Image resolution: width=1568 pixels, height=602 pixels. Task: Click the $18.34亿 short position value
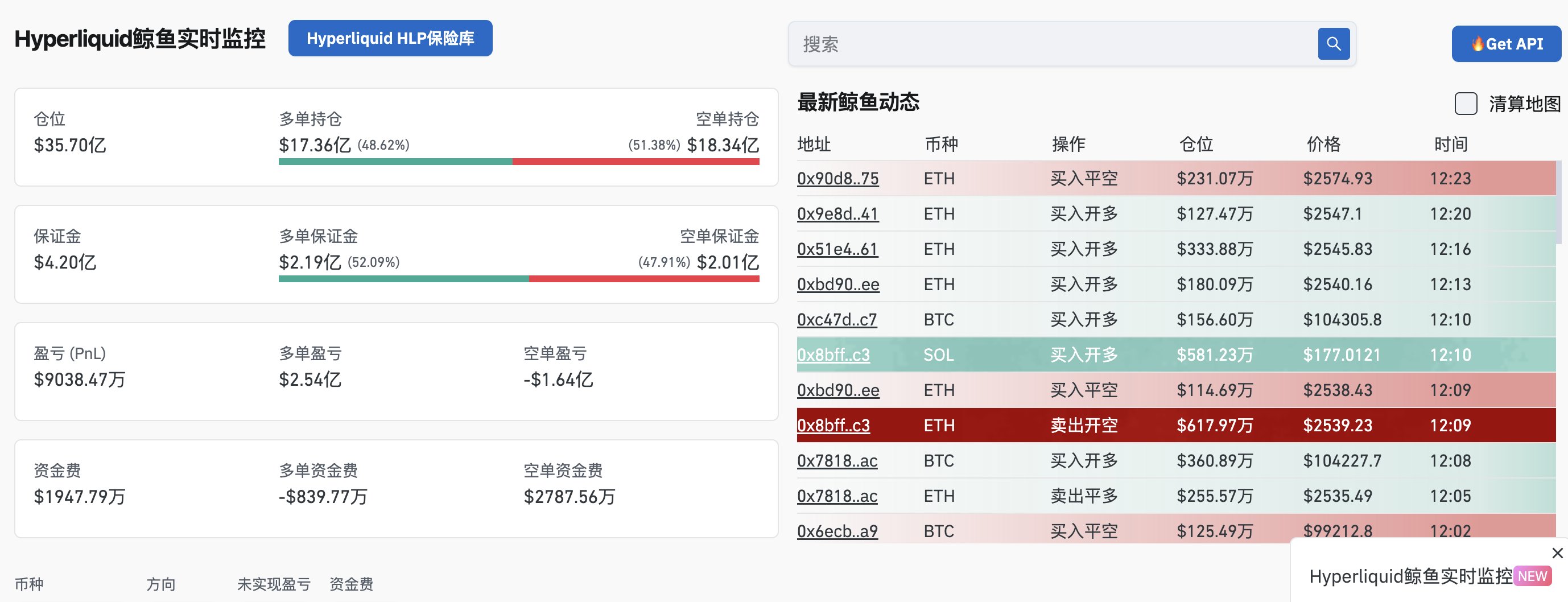[723, 145]
